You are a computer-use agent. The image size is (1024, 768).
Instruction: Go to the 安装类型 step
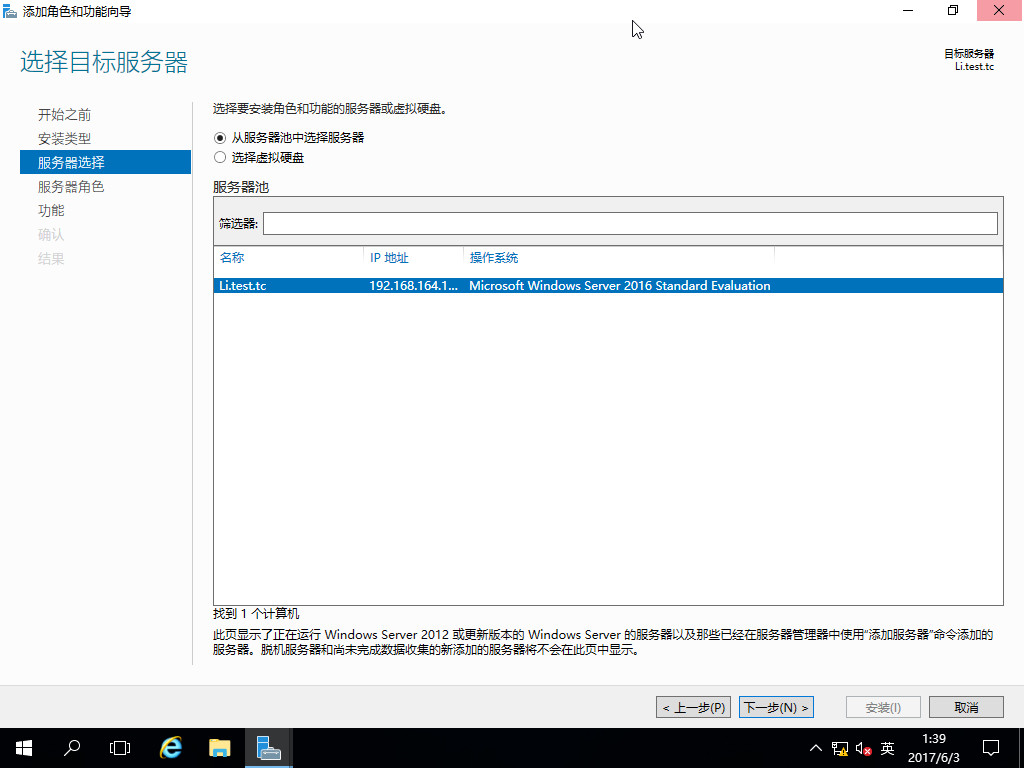(64, 138)
